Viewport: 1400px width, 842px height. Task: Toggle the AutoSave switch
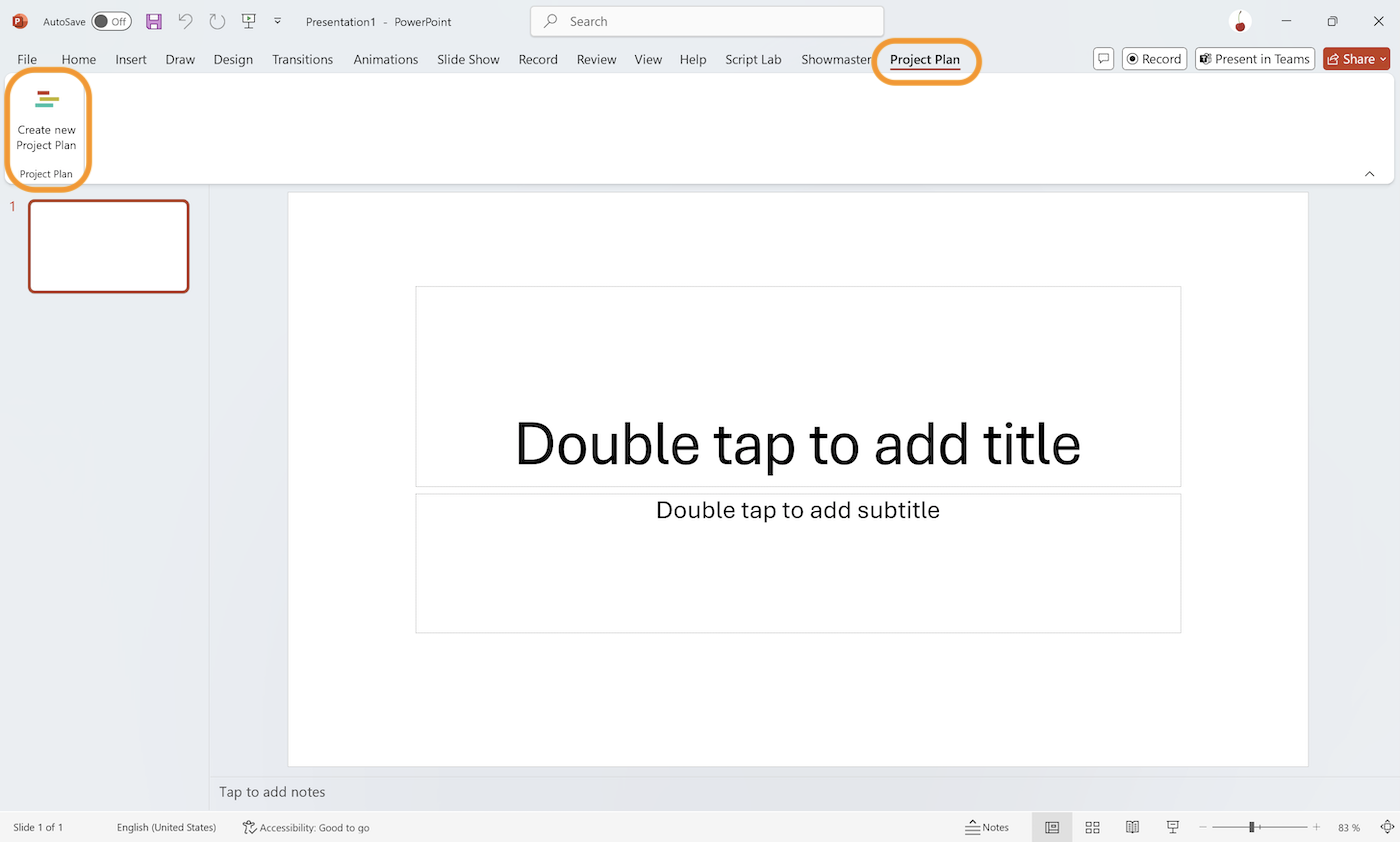tap(111, 21)
